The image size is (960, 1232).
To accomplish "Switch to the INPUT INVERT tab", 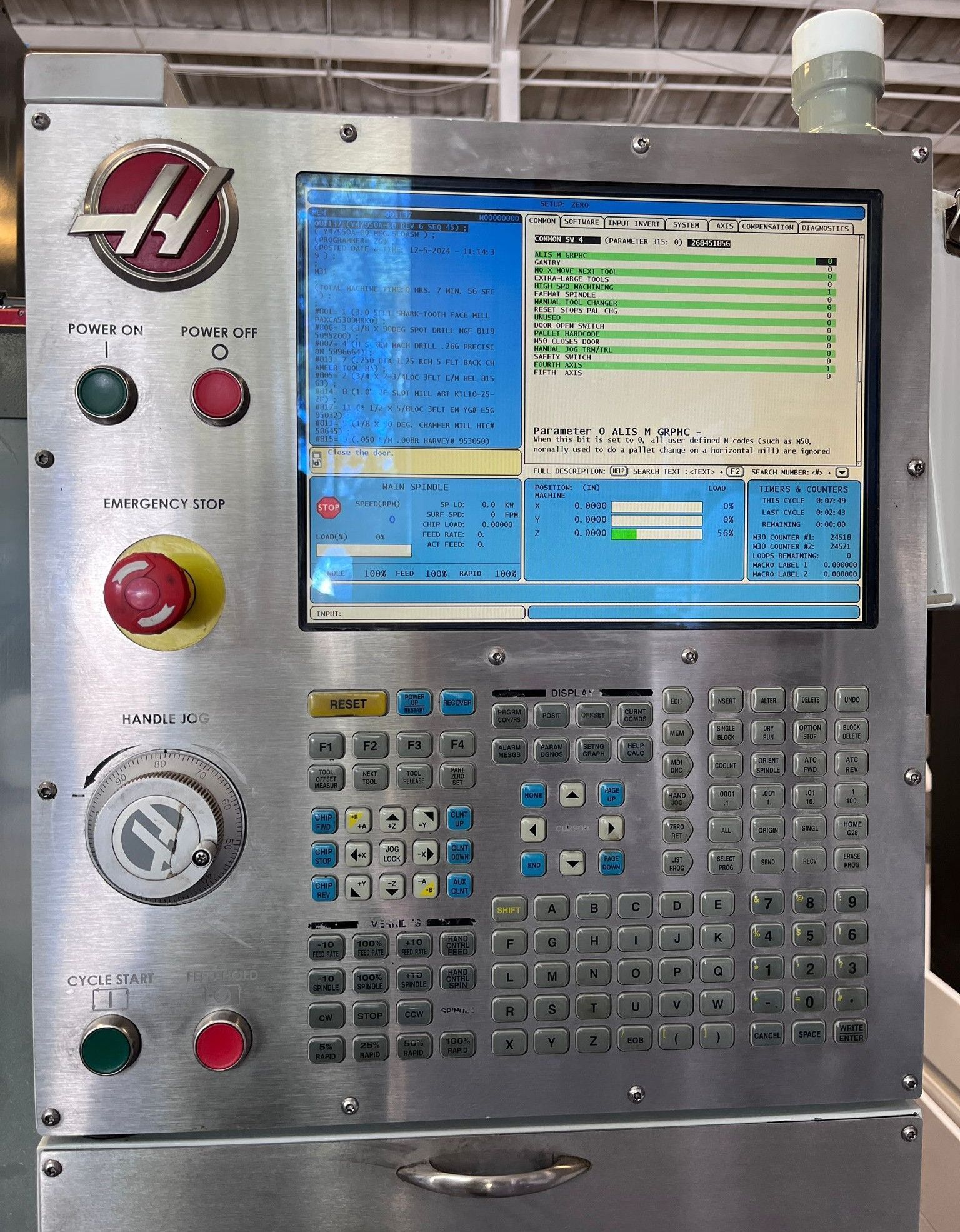I will point(634,223).
